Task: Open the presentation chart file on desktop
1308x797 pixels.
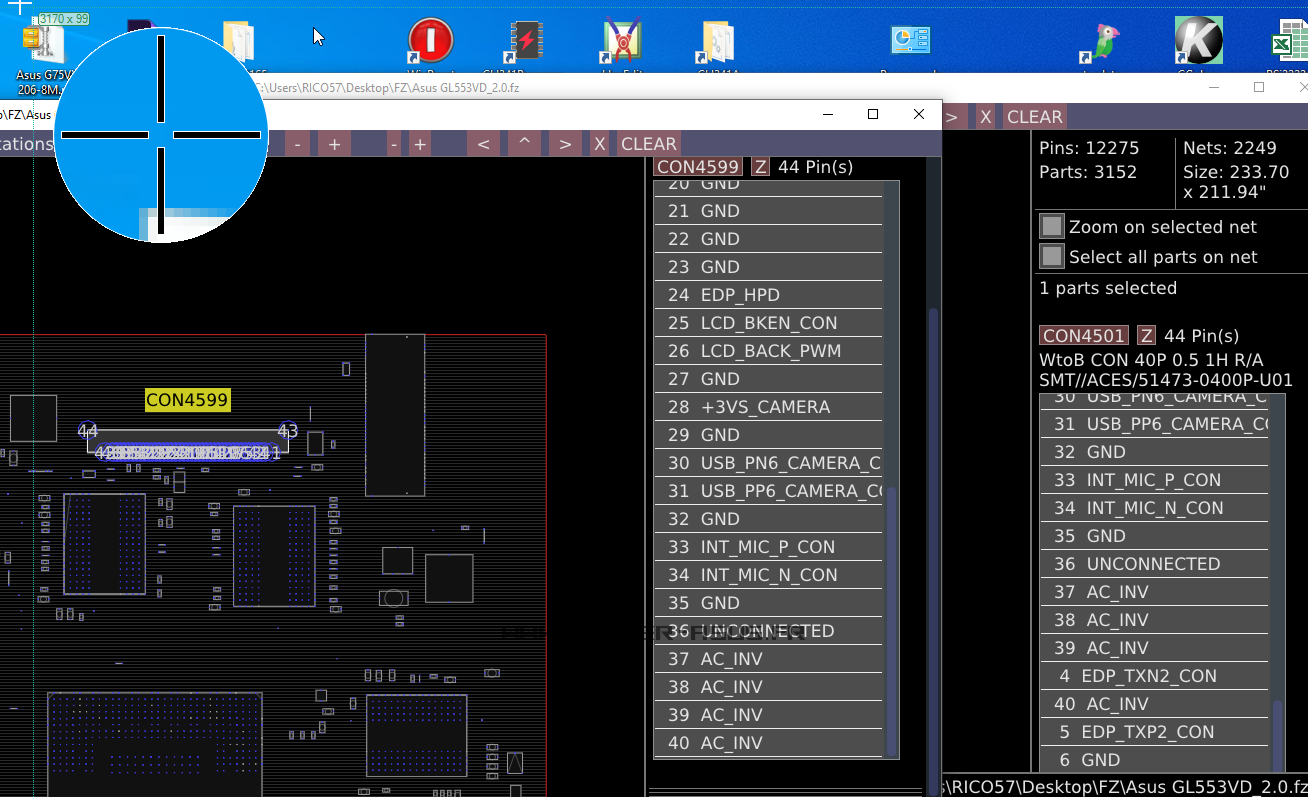Action: click(x=911, y=41)
